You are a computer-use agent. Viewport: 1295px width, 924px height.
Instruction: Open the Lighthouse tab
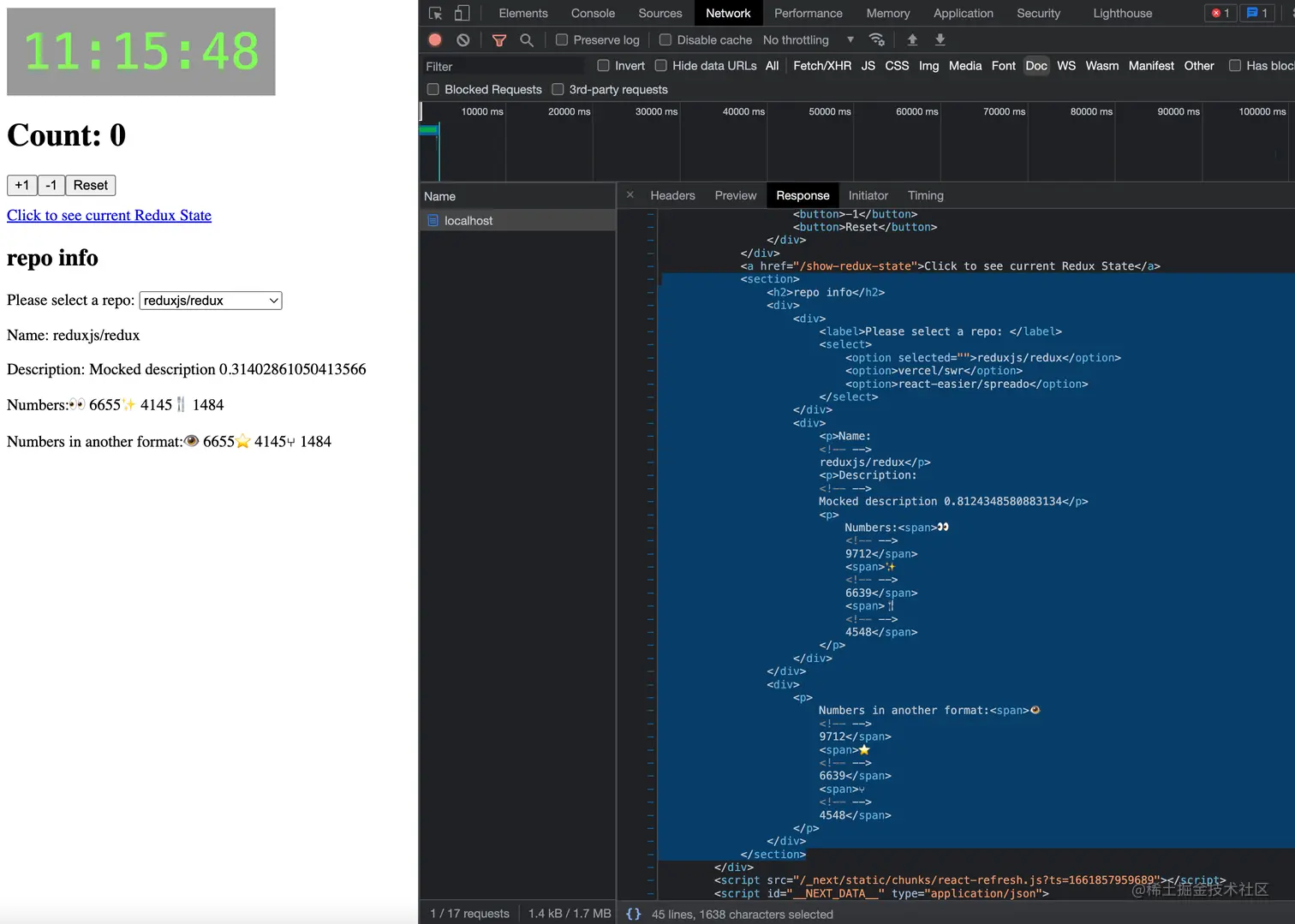pyautogui.click(x=1123, y=14)
